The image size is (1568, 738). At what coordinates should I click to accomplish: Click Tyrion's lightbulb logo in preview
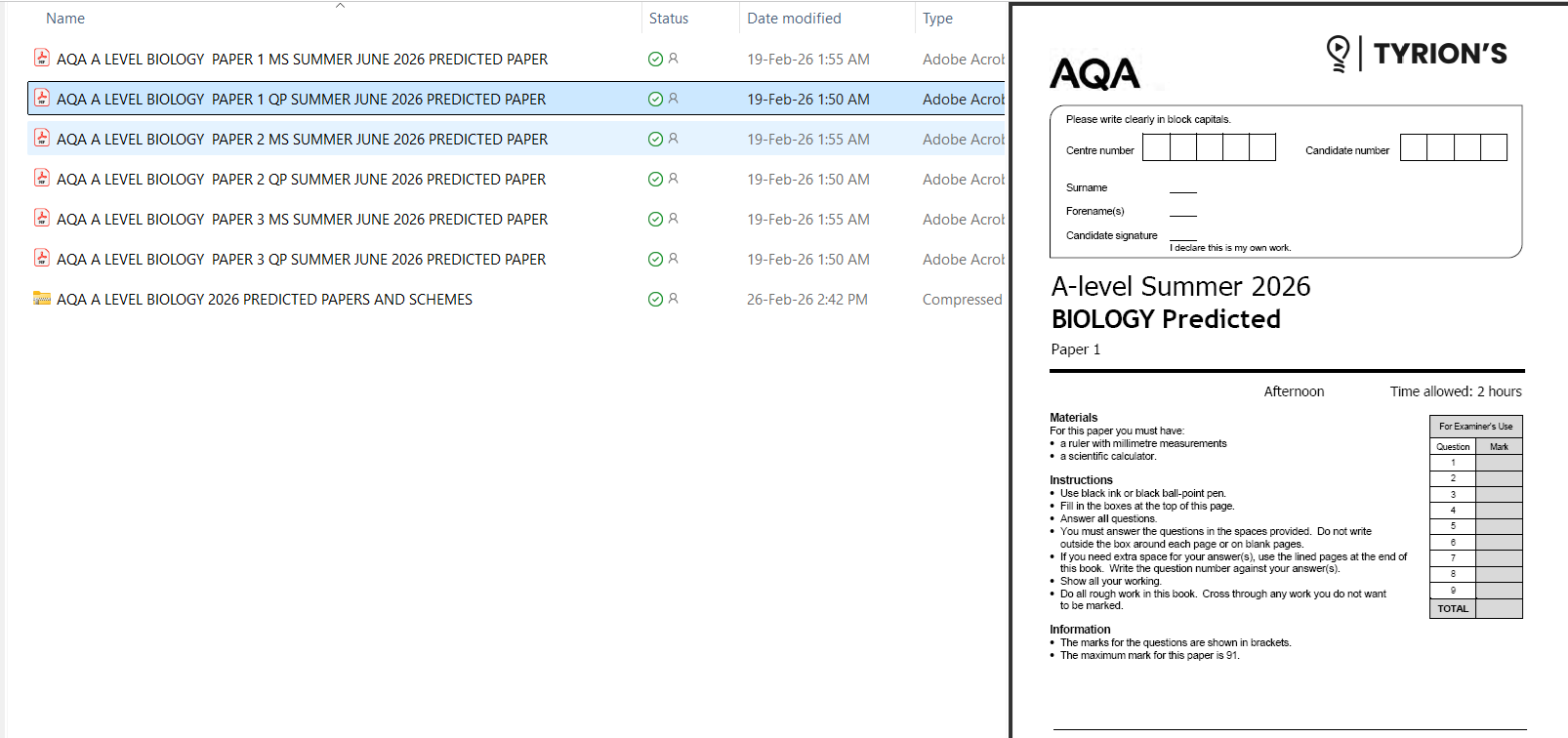tap(1338, 53)
